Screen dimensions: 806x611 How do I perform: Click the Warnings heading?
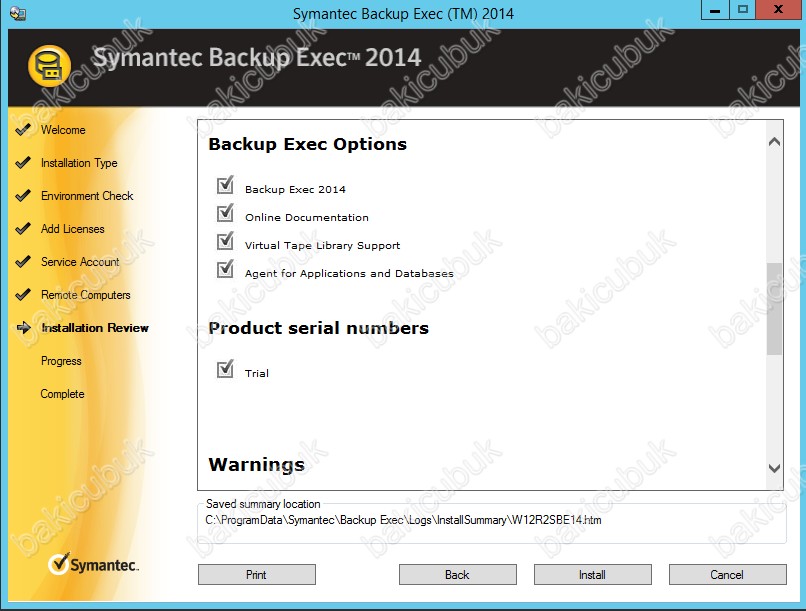point(257,465)
